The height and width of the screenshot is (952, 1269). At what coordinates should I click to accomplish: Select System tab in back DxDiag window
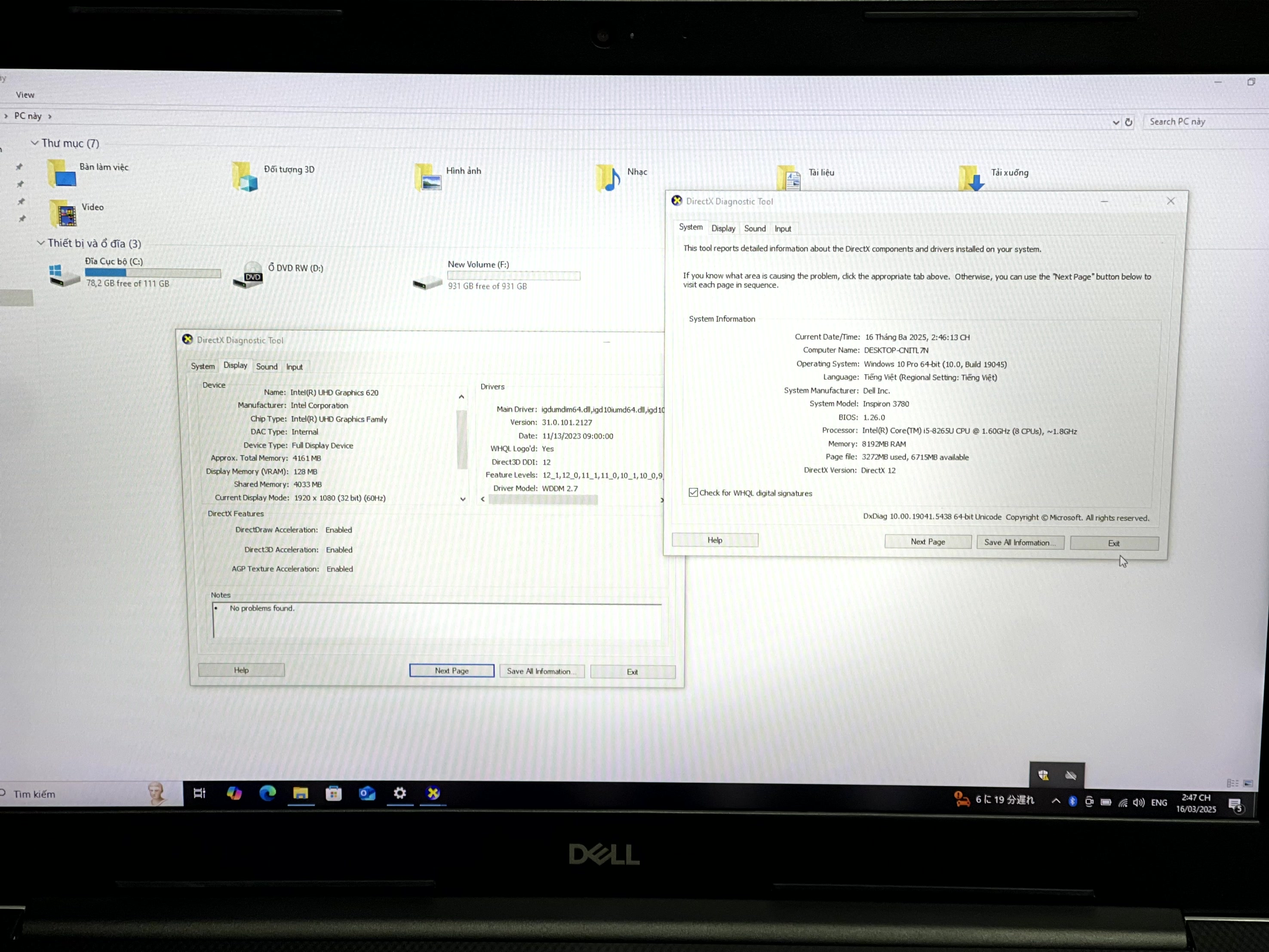click(203, 366)
